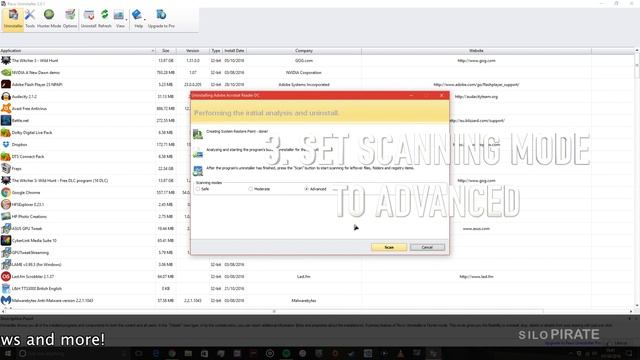Viewport: 640px width, 360px height.
Task: Choose the Advanced scanning mode
Action: tap(307, 189)
